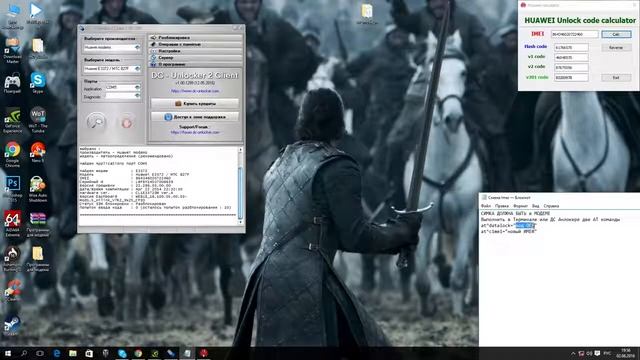Open the Сервер section in DC-Unlocker
Image resolution: width=640 pixels, height=360 pixels.
(x=195, y=58)
